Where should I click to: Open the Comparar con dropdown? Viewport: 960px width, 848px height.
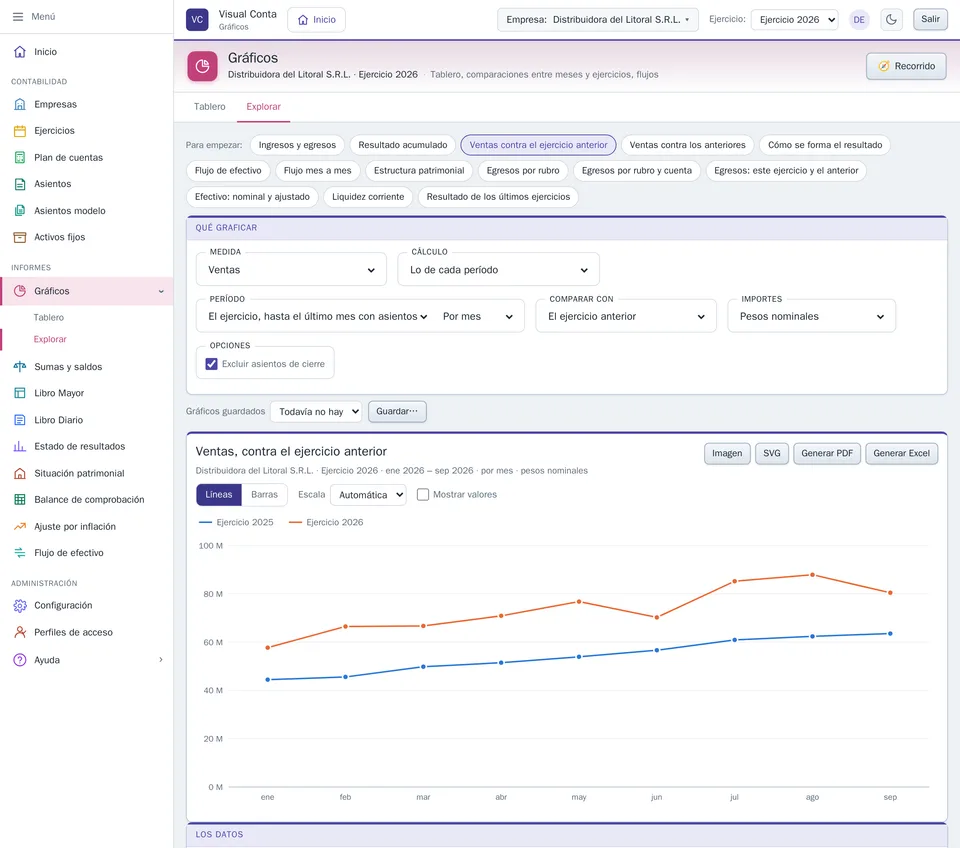626,317
